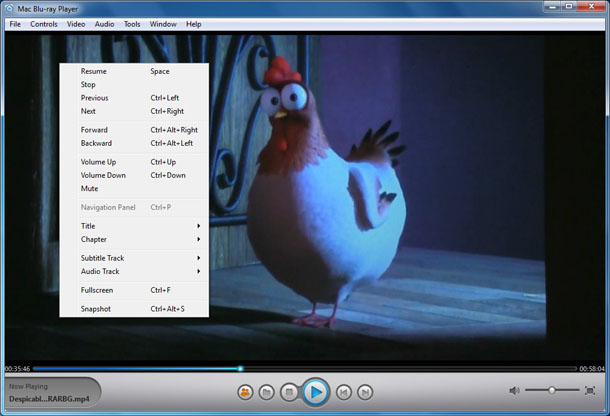This screenshot has width=610, height=416.
Task: Toggle fullscreen icon beside volume slider
Action: pyautogui.click(x=590, y=390)
